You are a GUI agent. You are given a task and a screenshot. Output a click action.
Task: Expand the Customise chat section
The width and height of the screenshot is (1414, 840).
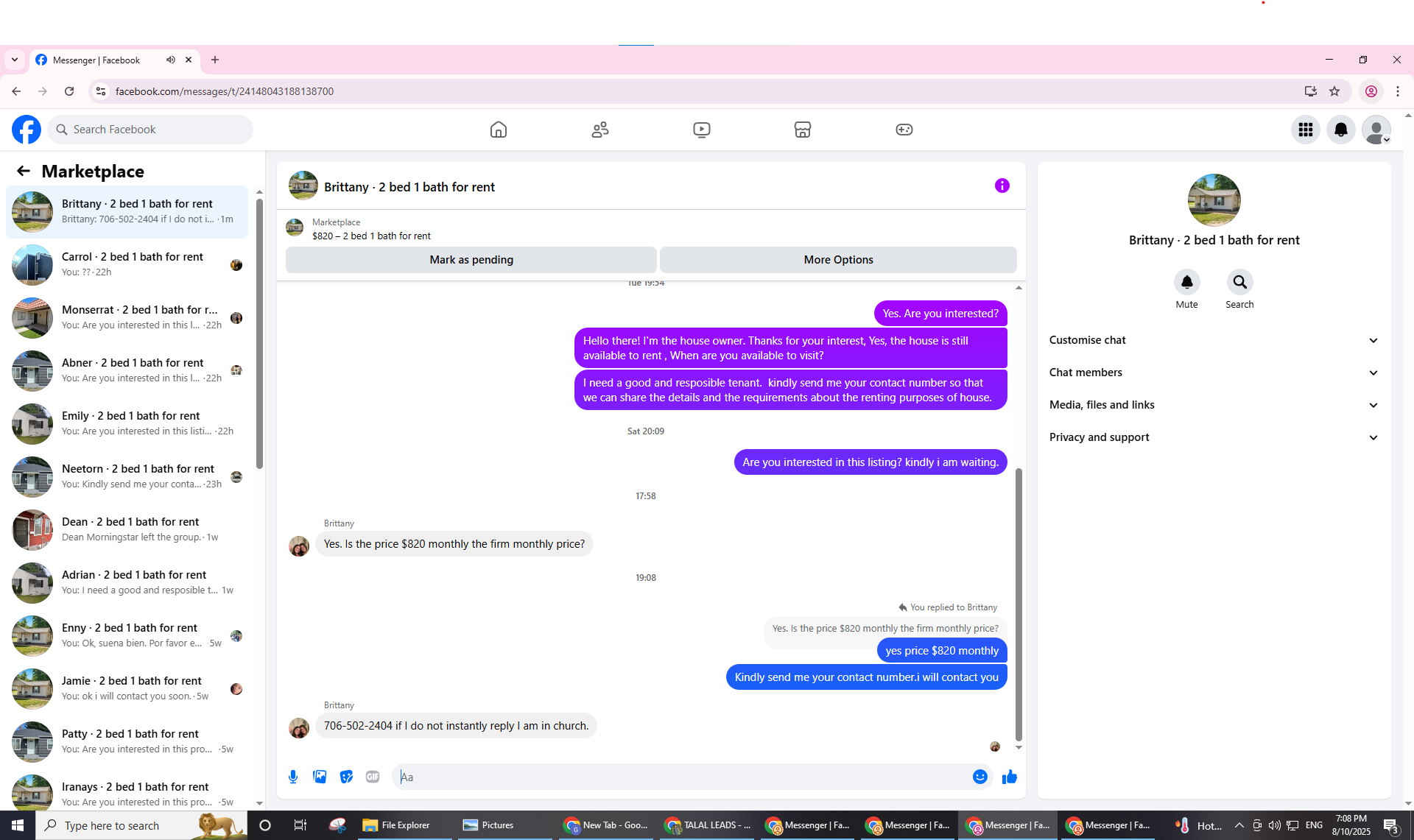(x=1213, y=340)
